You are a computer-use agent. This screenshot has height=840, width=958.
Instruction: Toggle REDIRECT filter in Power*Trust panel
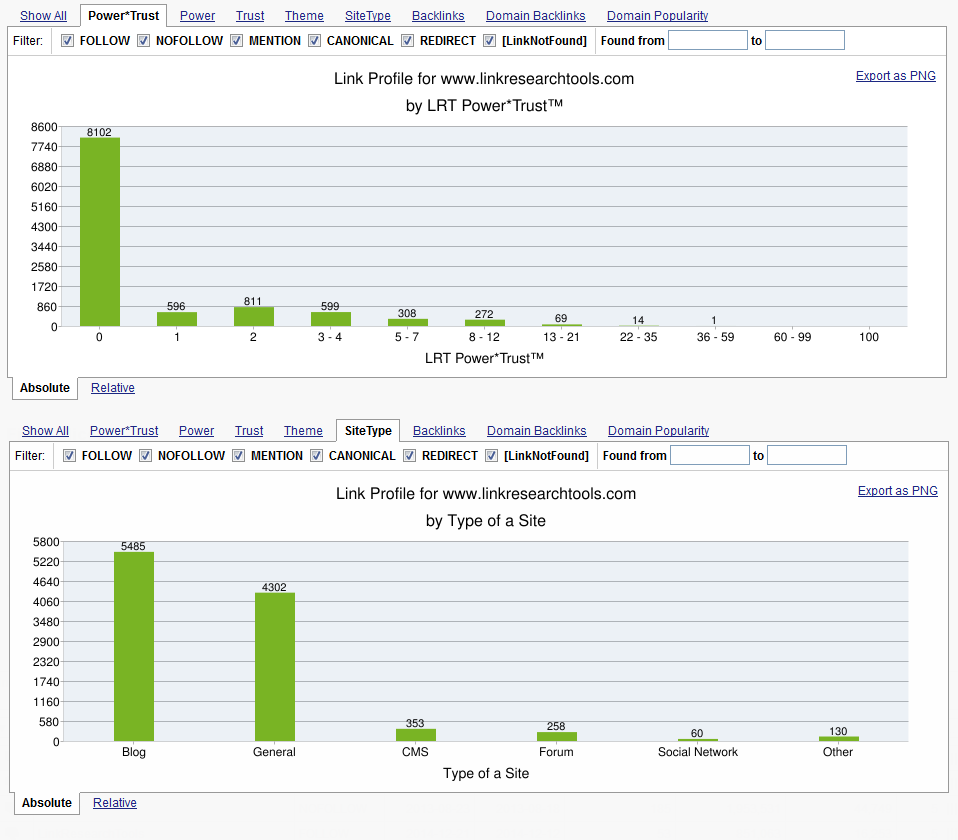(408, 41)
